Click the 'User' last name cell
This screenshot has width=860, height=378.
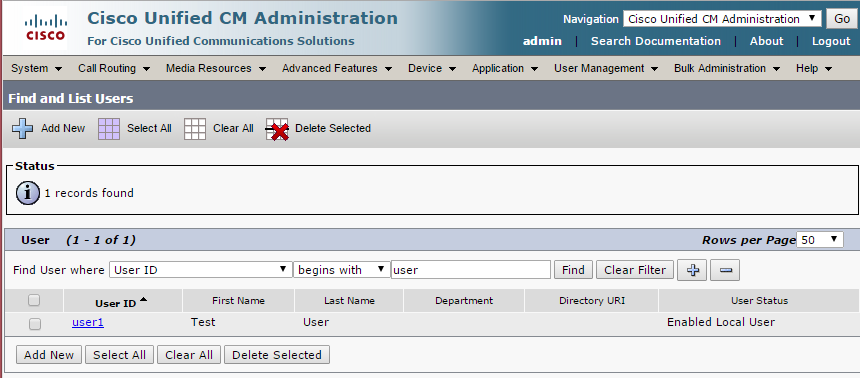coord(316,322)
